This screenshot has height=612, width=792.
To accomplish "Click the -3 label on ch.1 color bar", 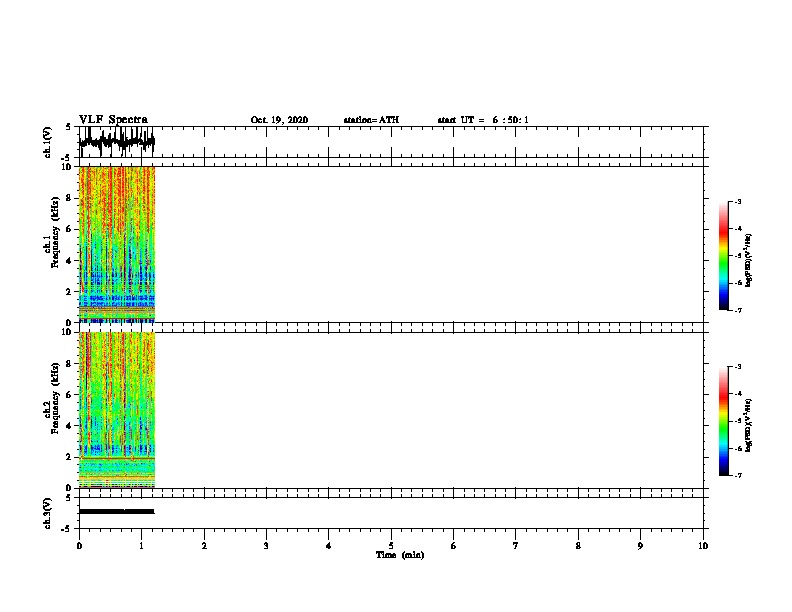I will click(x=737, y=202).
